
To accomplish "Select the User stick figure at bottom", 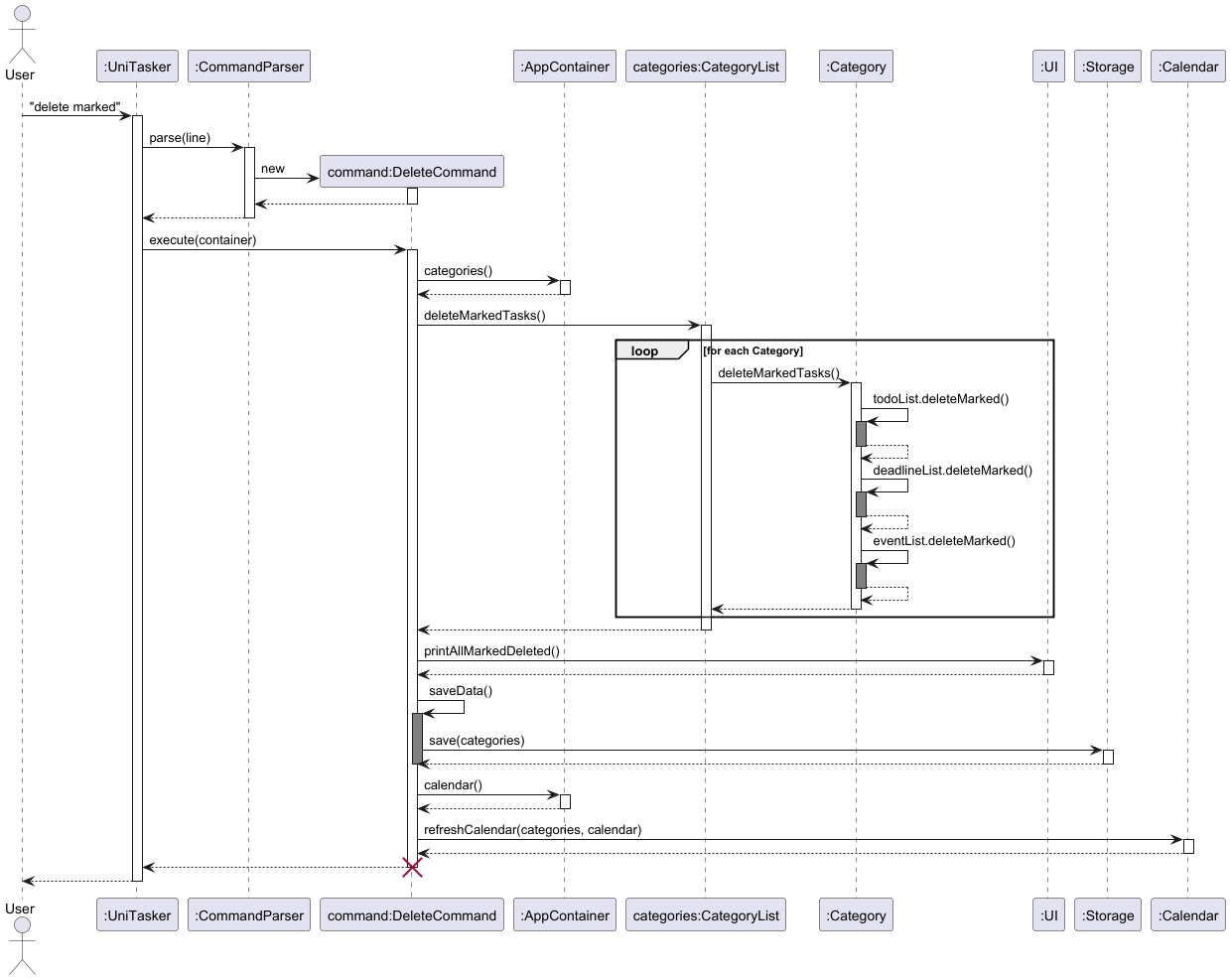I will pyautogui.click(x=20, y=943).
